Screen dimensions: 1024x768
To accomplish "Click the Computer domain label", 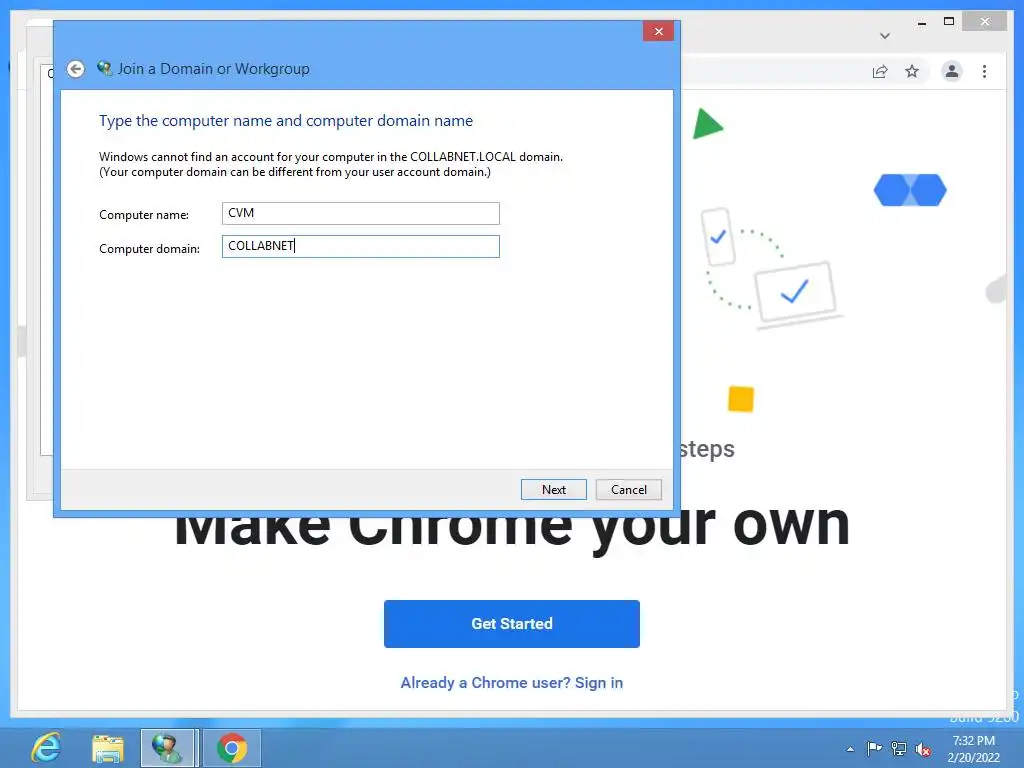I will click(150, 249).
